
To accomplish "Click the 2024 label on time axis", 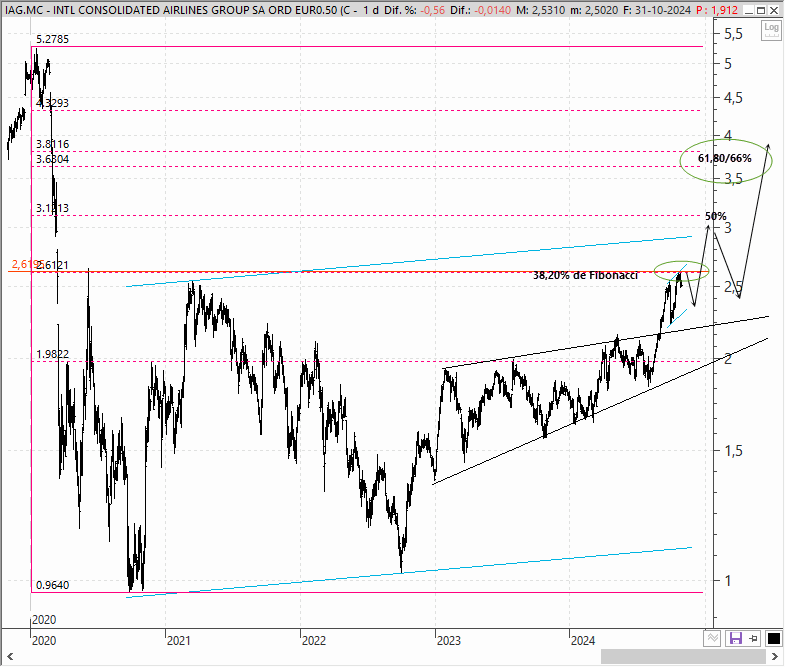I will 583,640.
